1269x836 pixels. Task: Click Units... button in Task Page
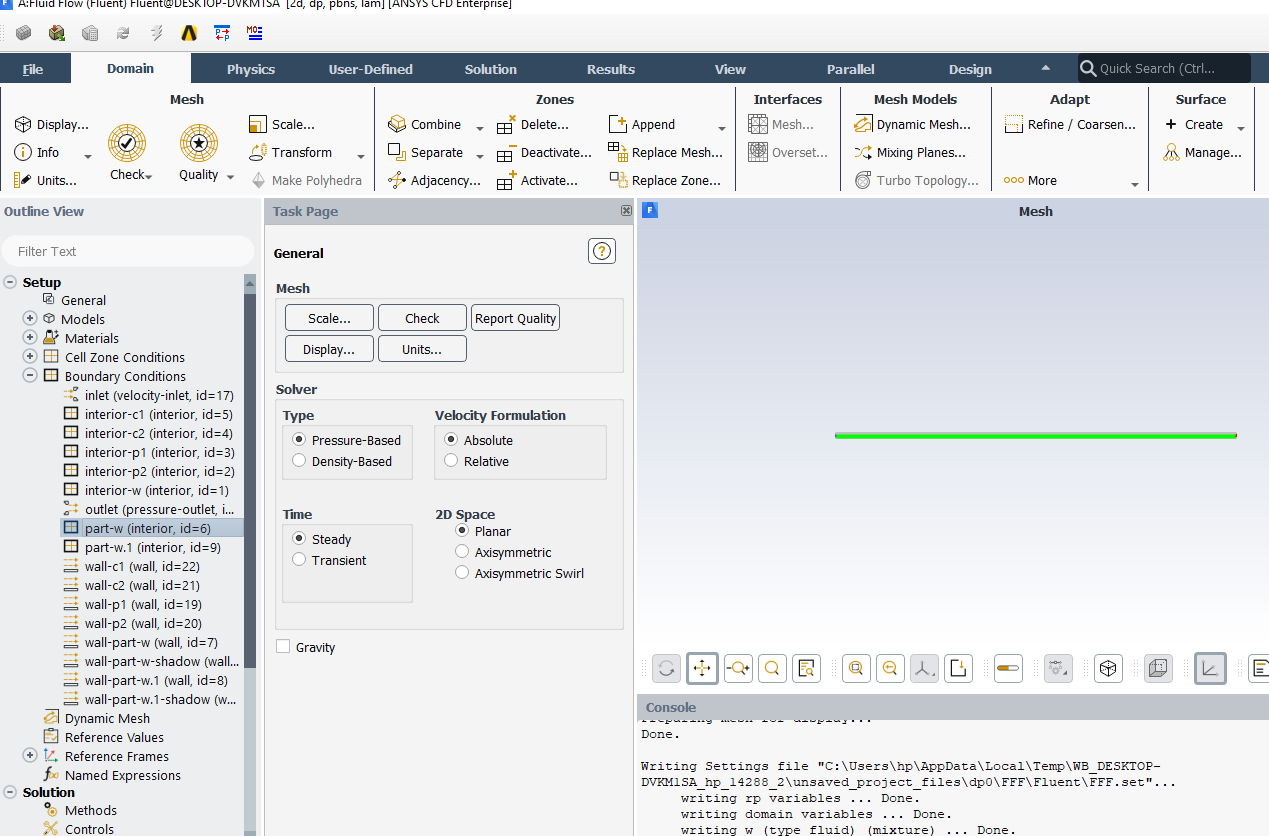pyautogui.click(x=422, y=349)
